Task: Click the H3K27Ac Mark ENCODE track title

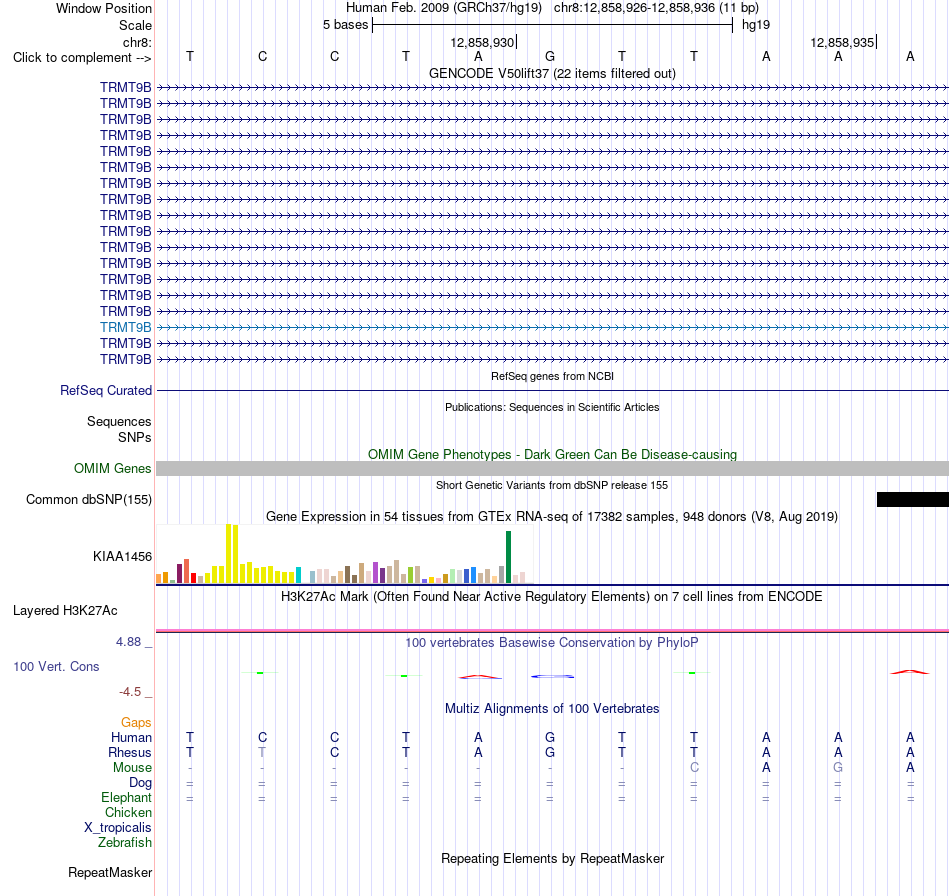Action: point(552,597)
